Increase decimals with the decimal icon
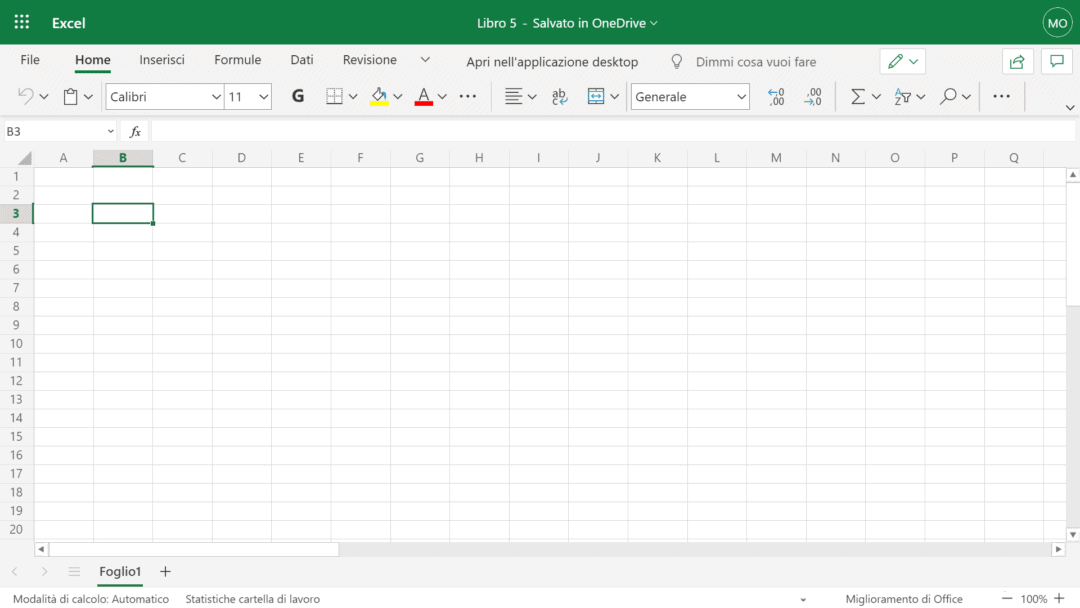Screen dimensions: 1080x608 click(x=776, y=96)
